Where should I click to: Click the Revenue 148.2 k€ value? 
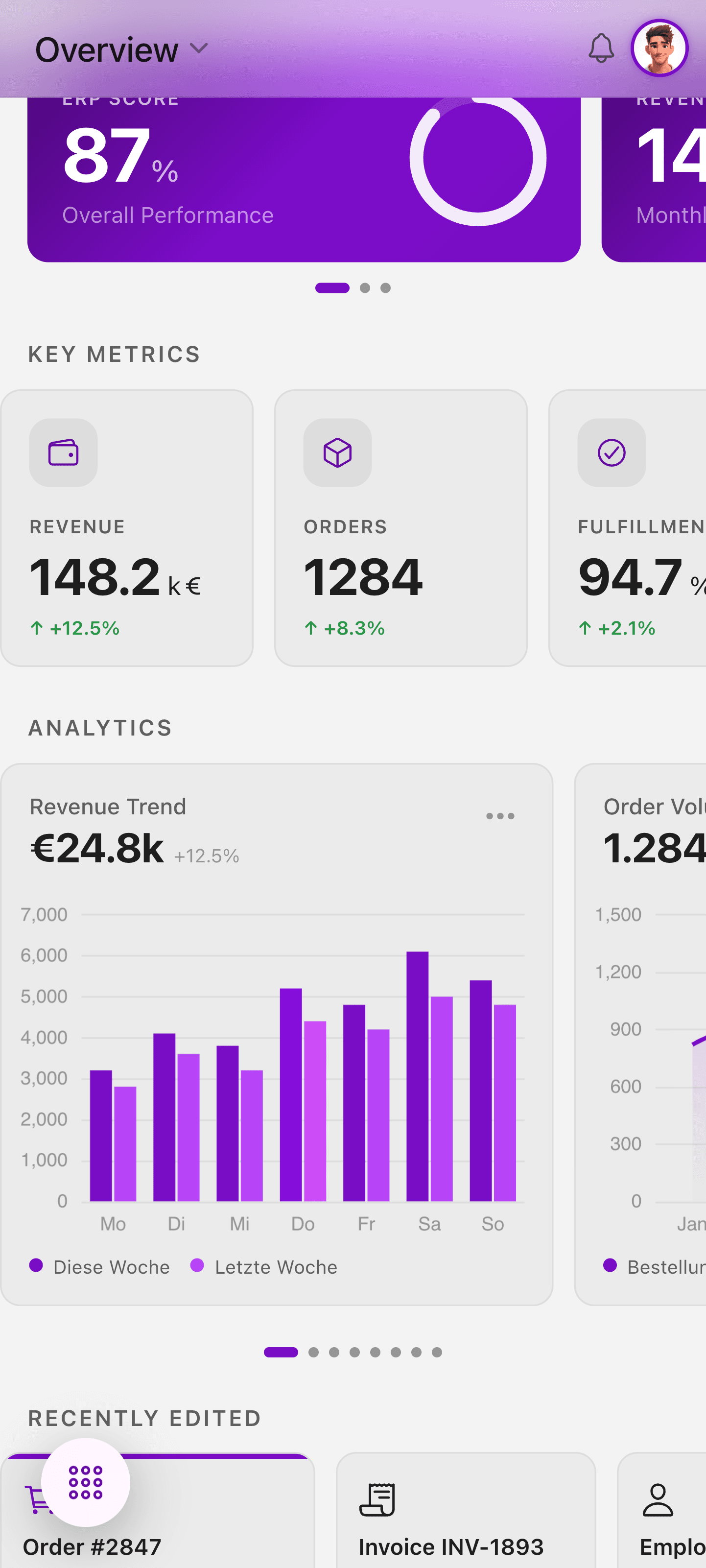[x=115, y=577]
